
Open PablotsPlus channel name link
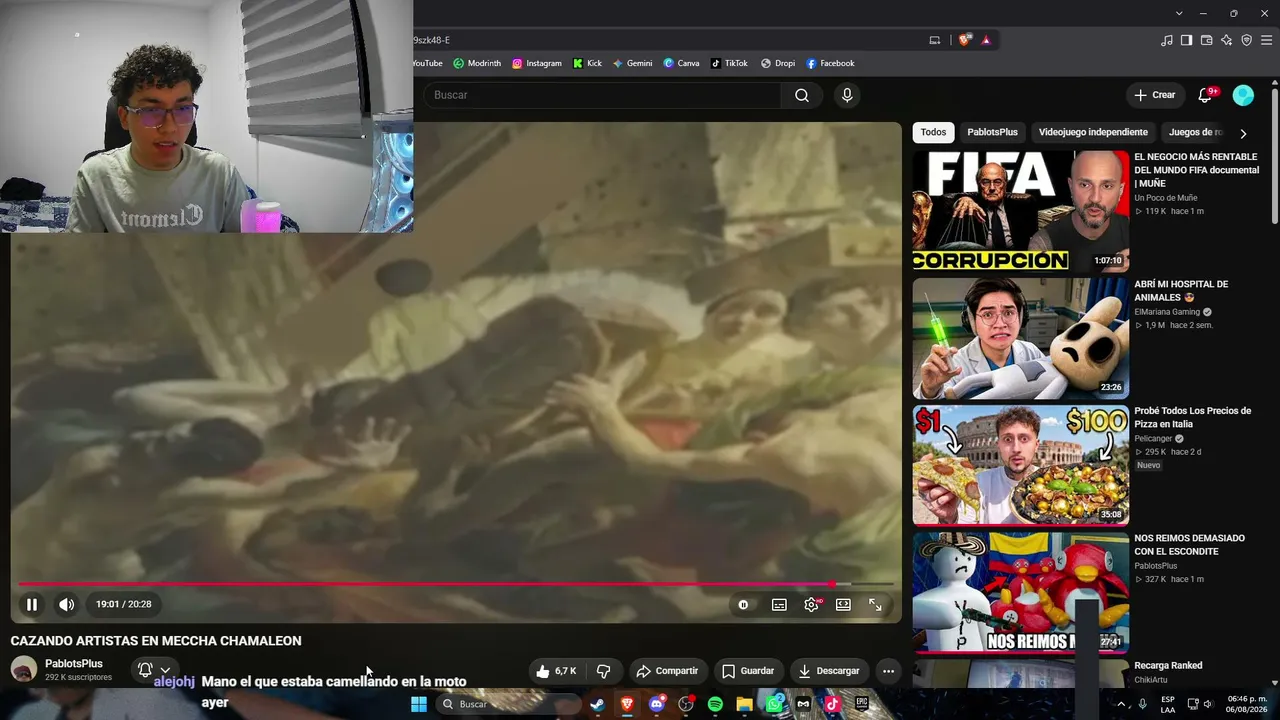click(x=74, y=664)
